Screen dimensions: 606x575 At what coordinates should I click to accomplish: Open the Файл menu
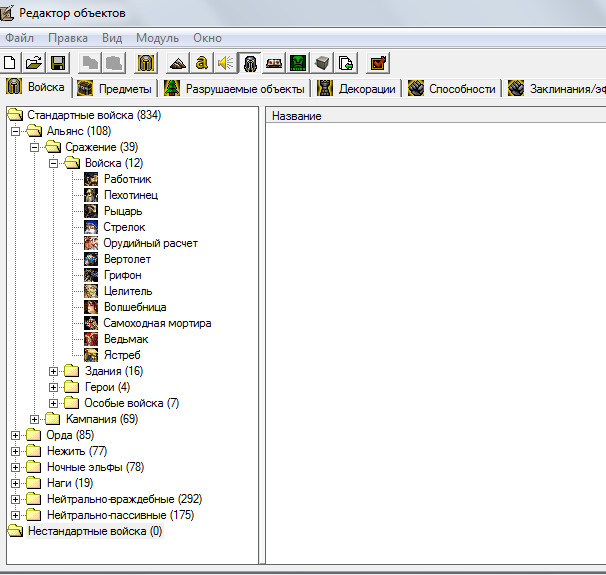point(19,38)
